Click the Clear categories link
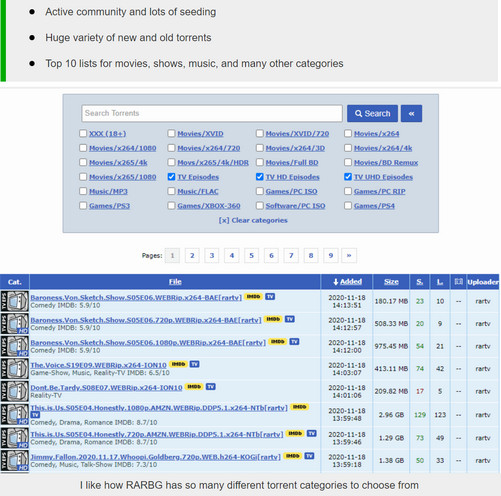This screenshot has width=501, height=496. click(253, 220)
